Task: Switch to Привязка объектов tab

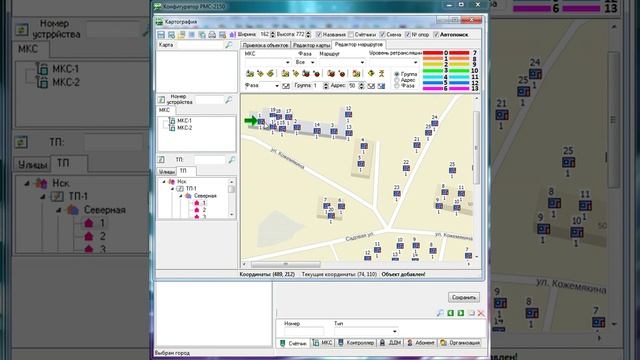Action: click(x=265, y=45)
